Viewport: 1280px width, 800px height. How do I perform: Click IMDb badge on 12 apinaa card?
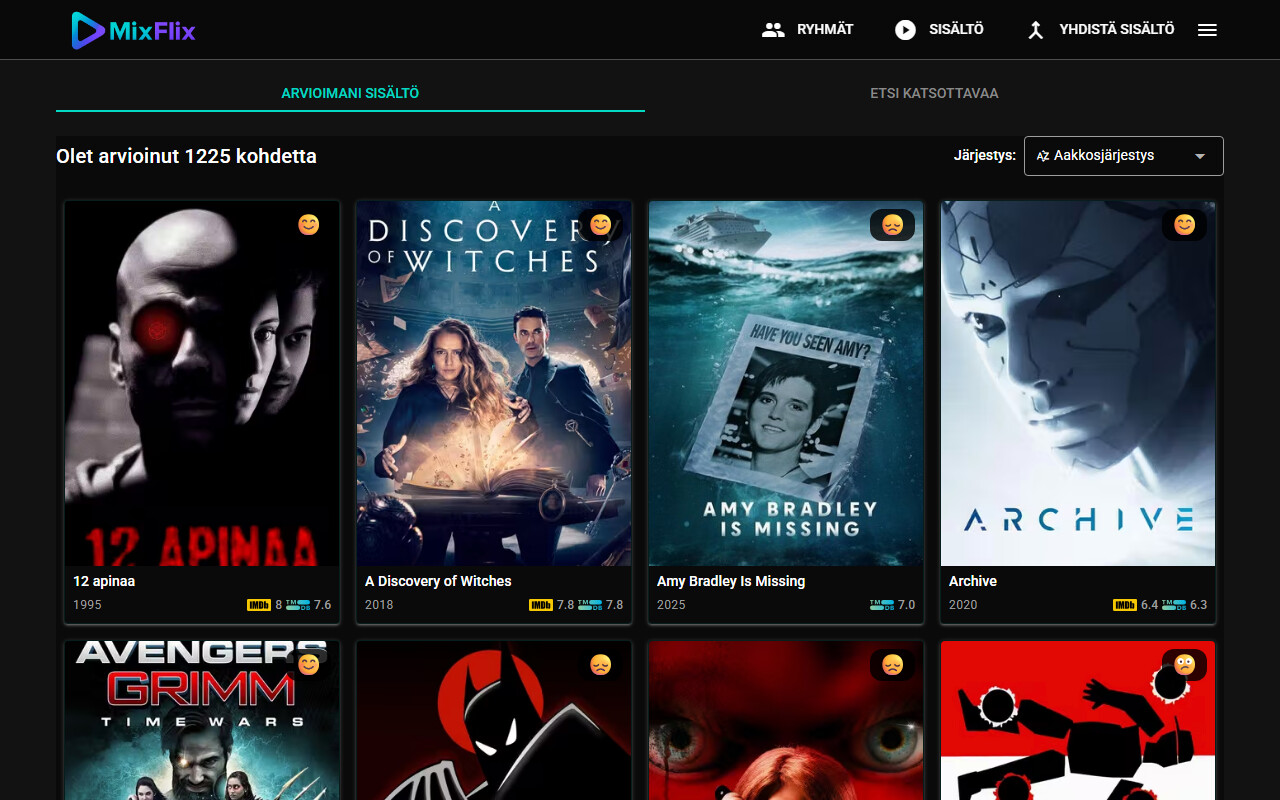click(259, 605)
